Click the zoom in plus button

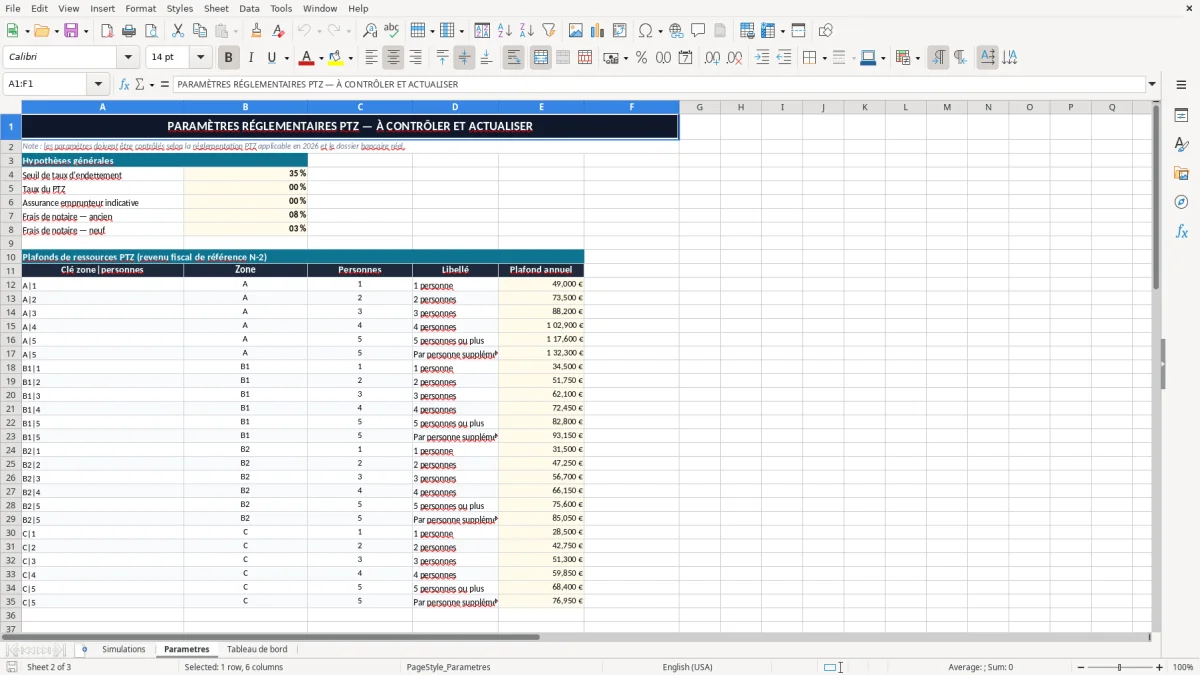1160,667
